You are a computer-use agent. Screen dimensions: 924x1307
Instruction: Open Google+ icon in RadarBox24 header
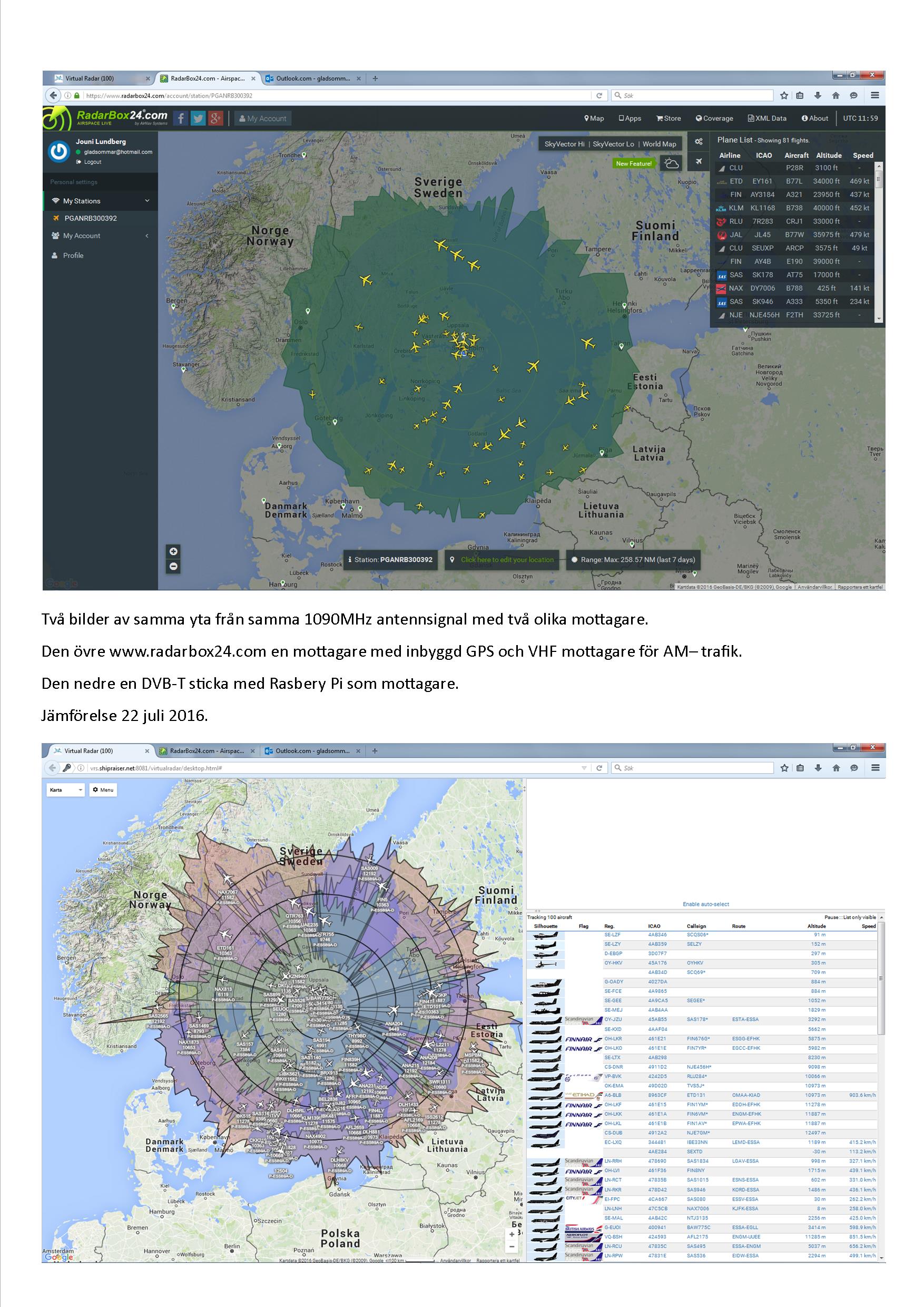coord(215,119)
